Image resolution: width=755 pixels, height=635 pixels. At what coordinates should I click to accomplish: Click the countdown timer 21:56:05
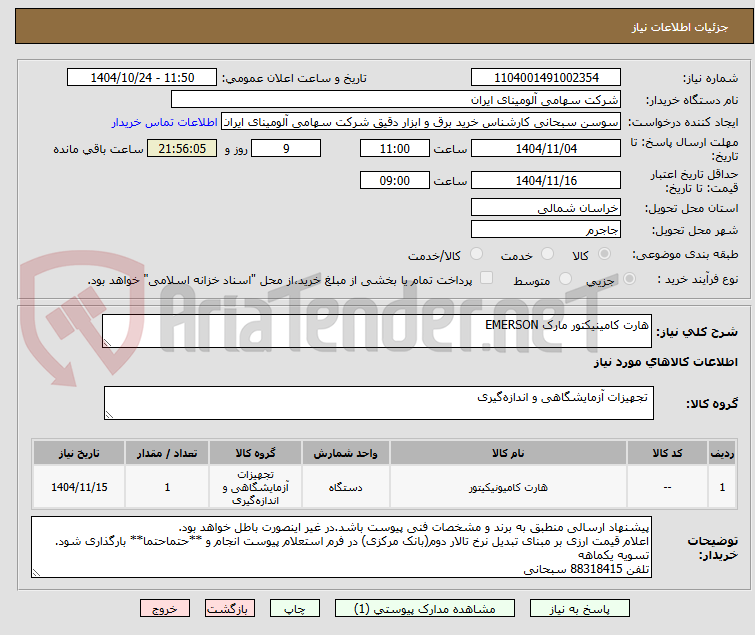(x=182, y=148)
